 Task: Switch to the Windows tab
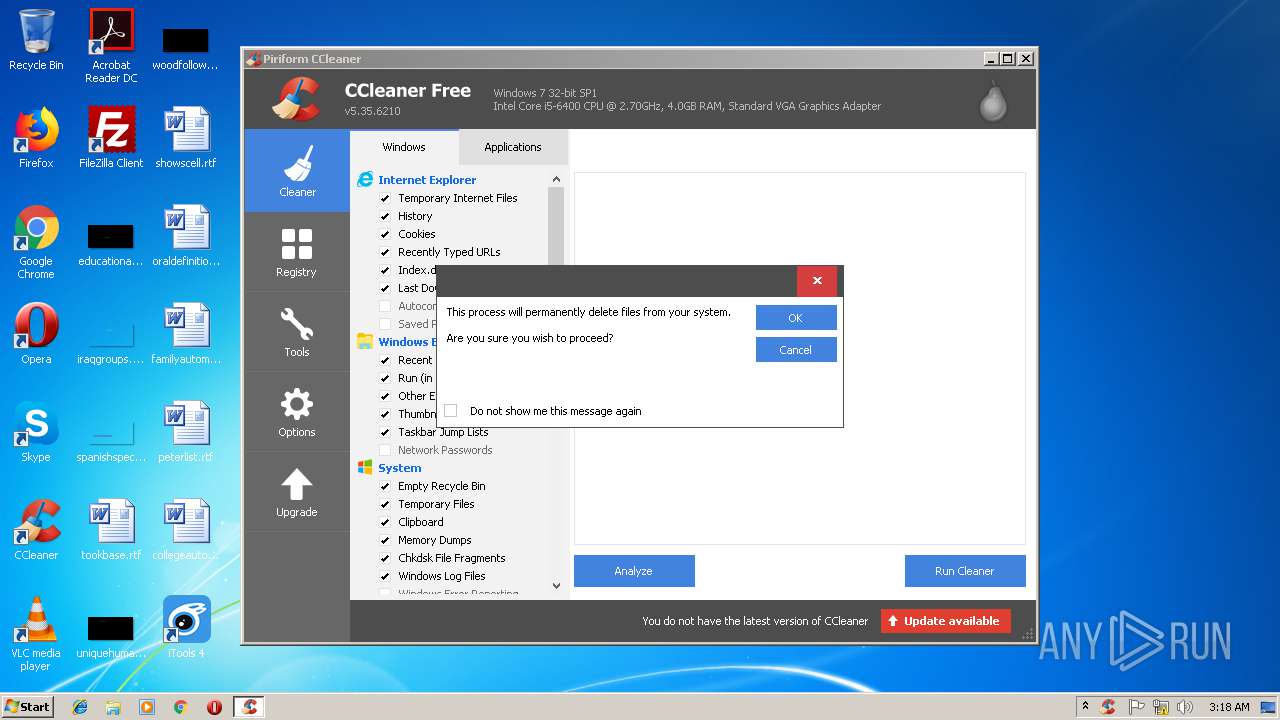pos(404,147)
